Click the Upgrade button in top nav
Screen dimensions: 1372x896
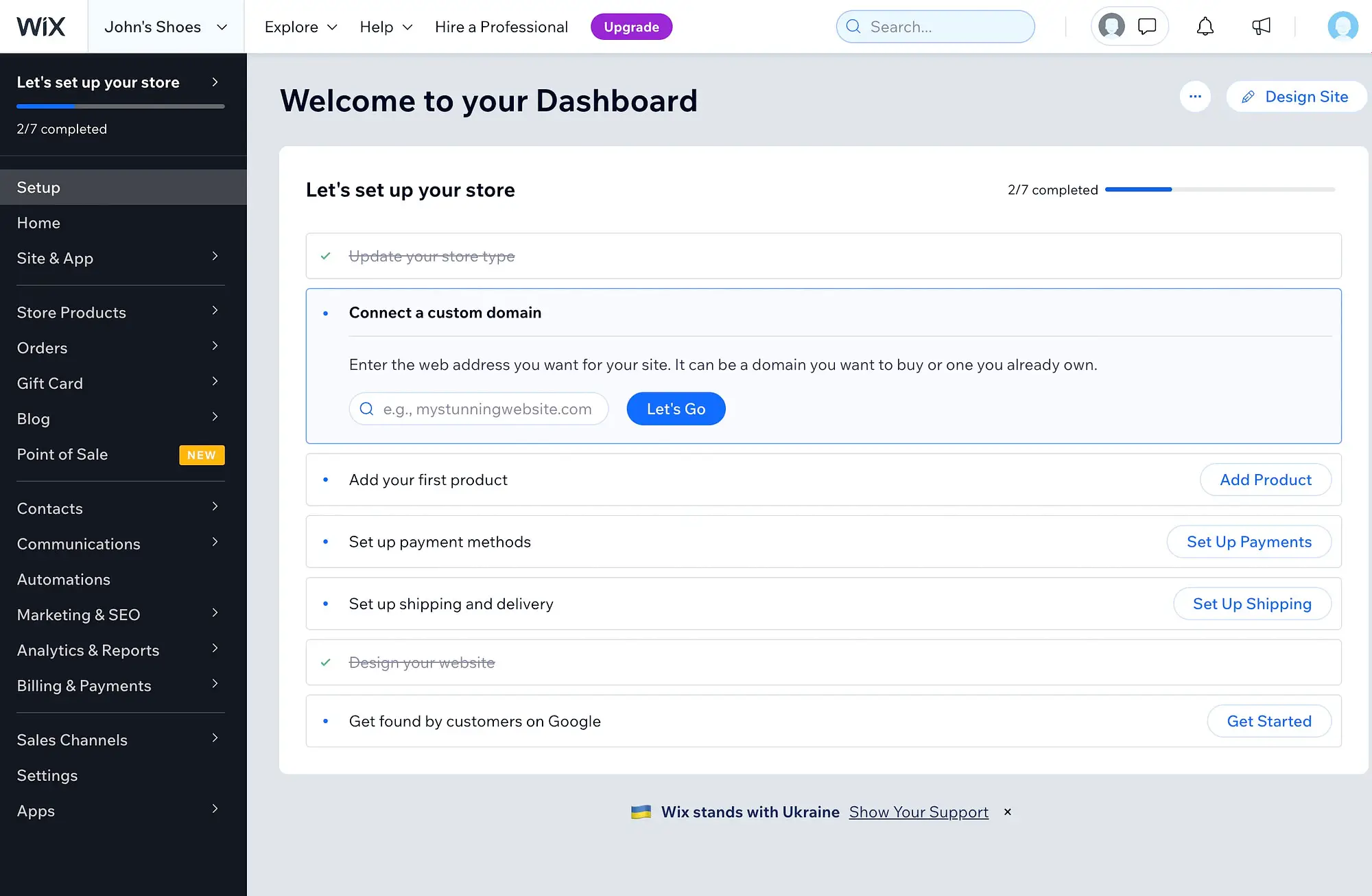click(x=631, y=26)
